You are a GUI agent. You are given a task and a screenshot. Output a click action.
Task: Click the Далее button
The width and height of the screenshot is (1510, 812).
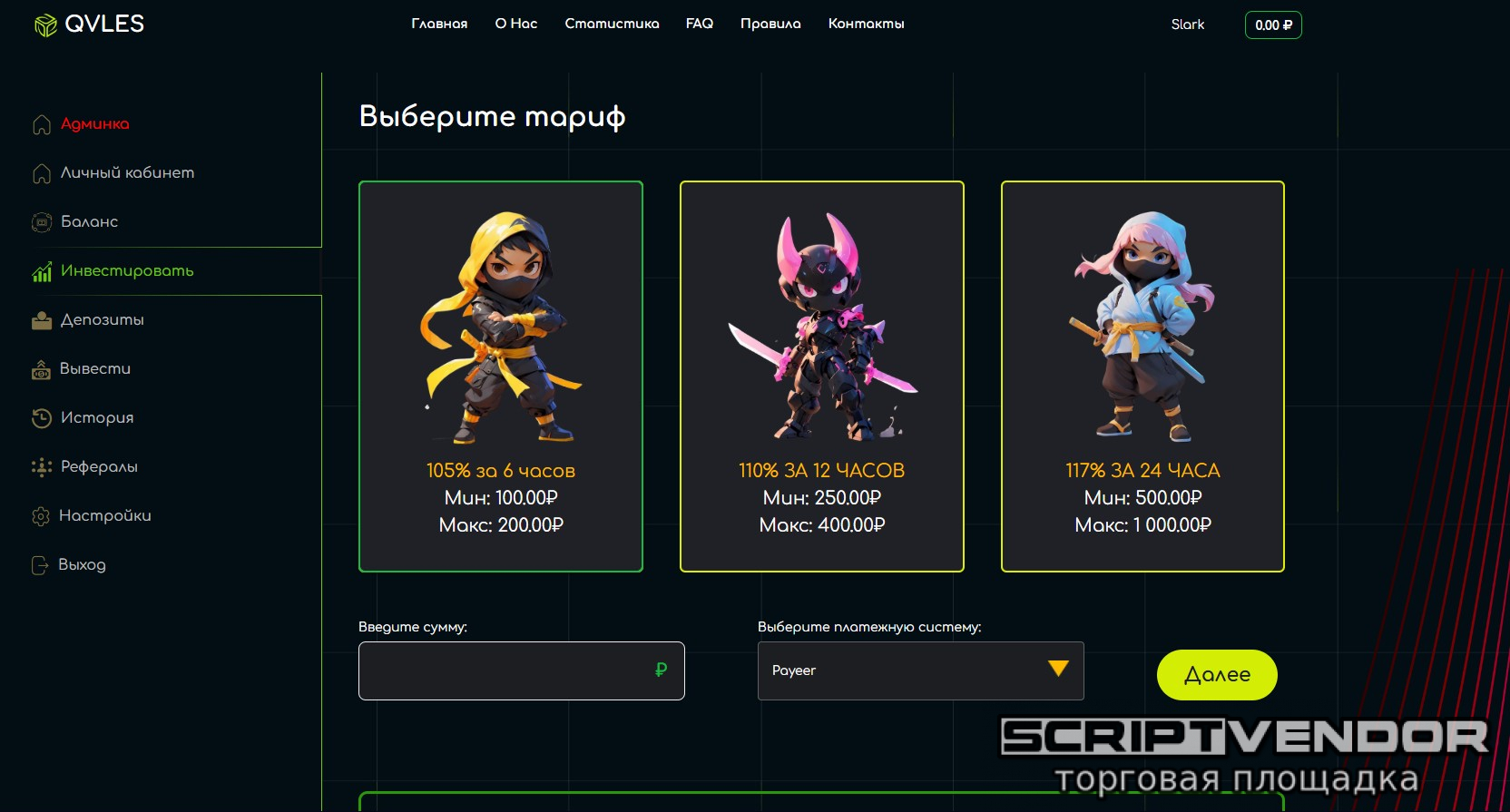1217,675
